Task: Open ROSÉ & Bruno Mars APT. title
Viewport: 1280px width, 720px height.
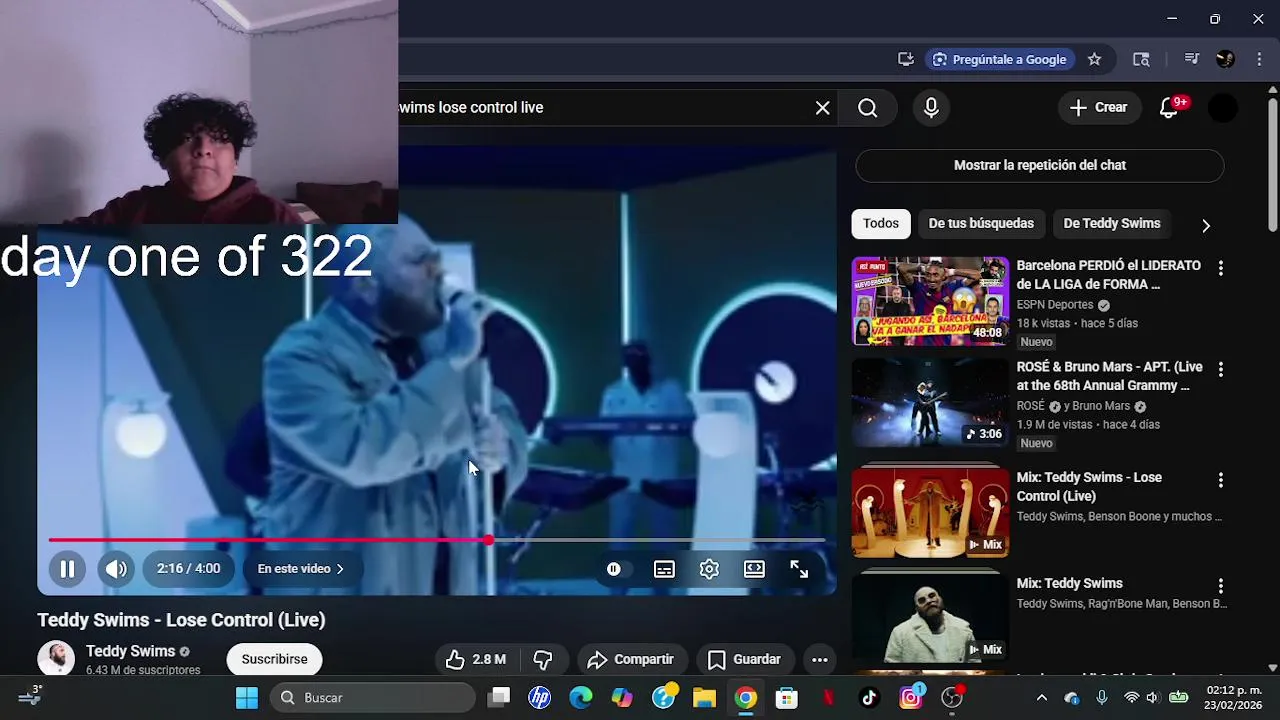Action: pos(1110,376)
